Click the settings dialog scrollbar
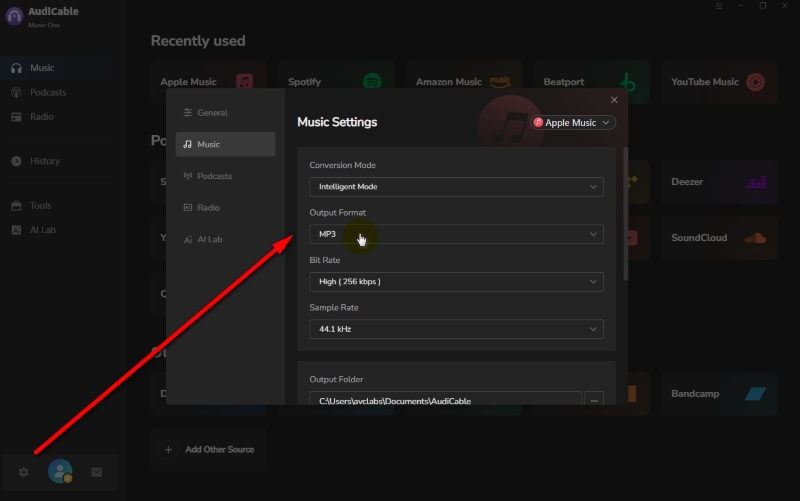Image resolution: width=800 pixels, height=501 pixels. click(626, 213)
